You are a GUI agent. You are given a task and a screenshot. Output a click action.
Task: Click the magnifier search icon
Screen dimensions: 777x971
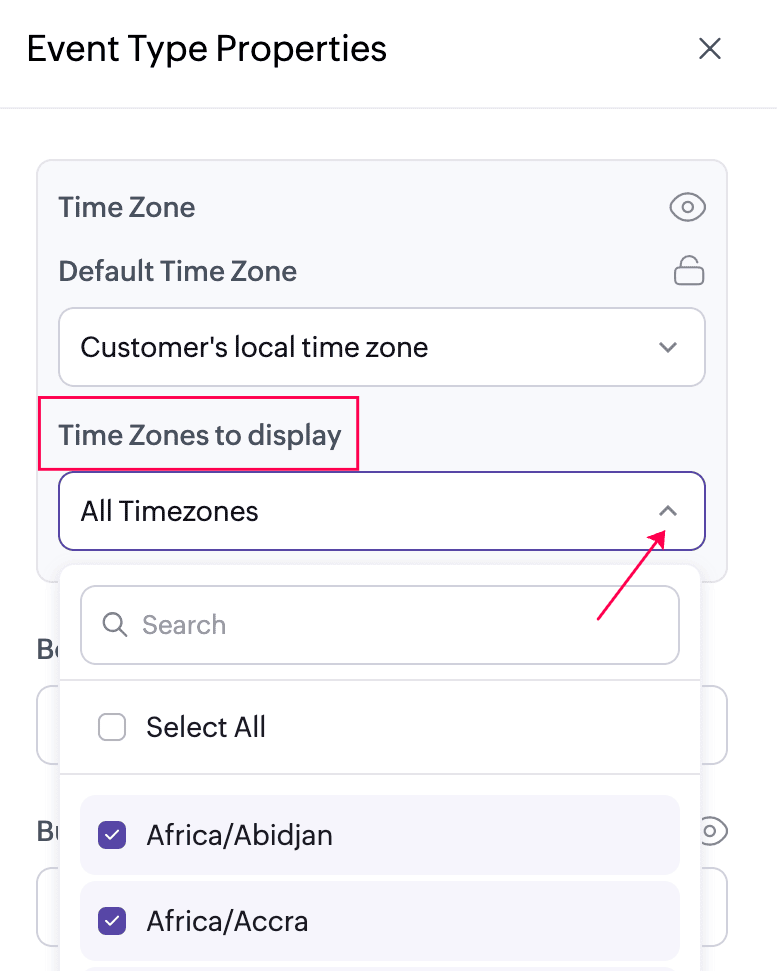pos(115,625)
